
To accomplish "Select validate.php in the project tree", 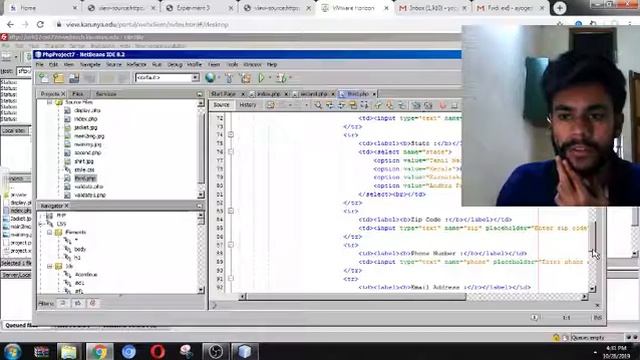I will [x=89, y=187].
